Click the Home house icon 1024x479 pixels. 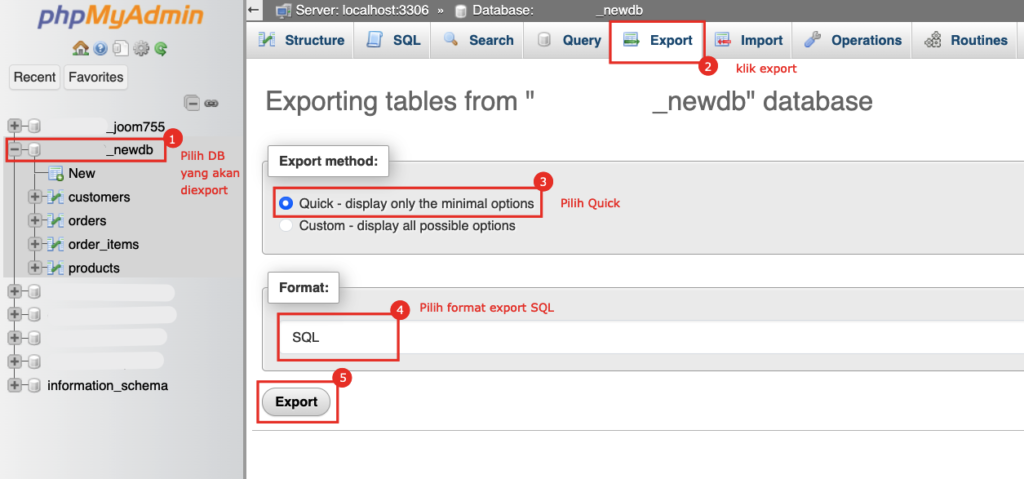(x=80, y=48)
